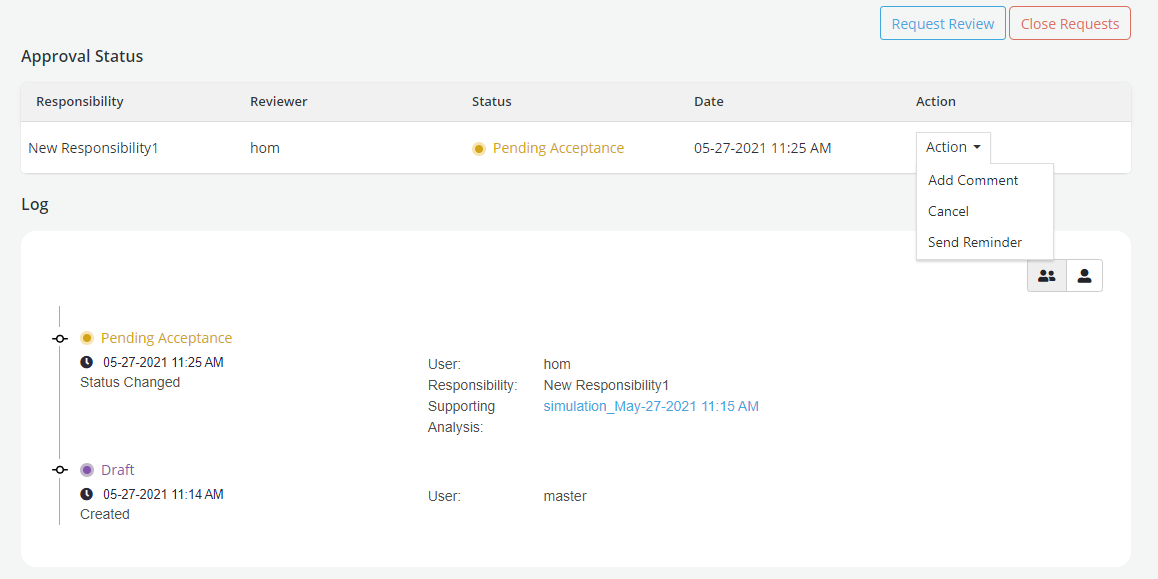Click the clock icon beside 11:25 AM log entry

tap(87, 362)
